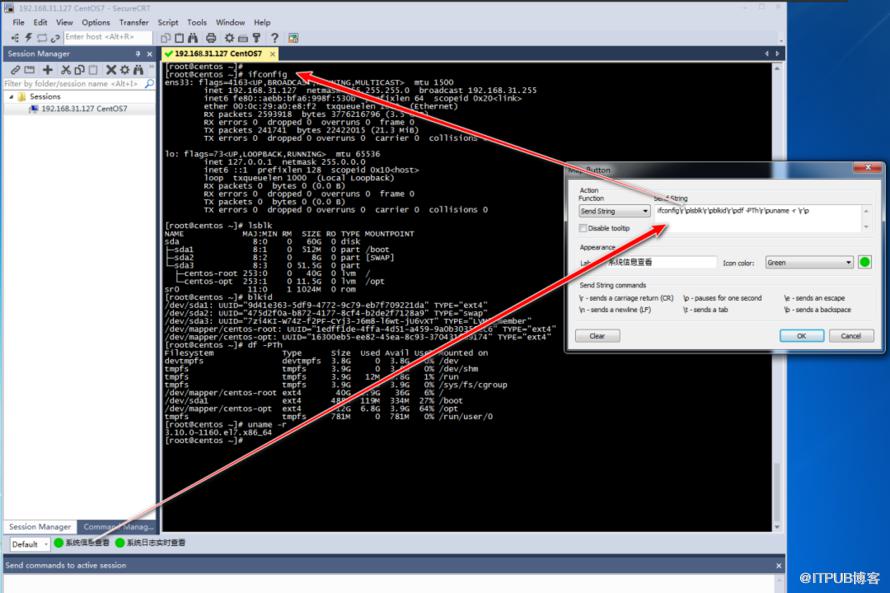
Task: Enable the Disable tooltip checkbox
Action: (x=583, y=228)
